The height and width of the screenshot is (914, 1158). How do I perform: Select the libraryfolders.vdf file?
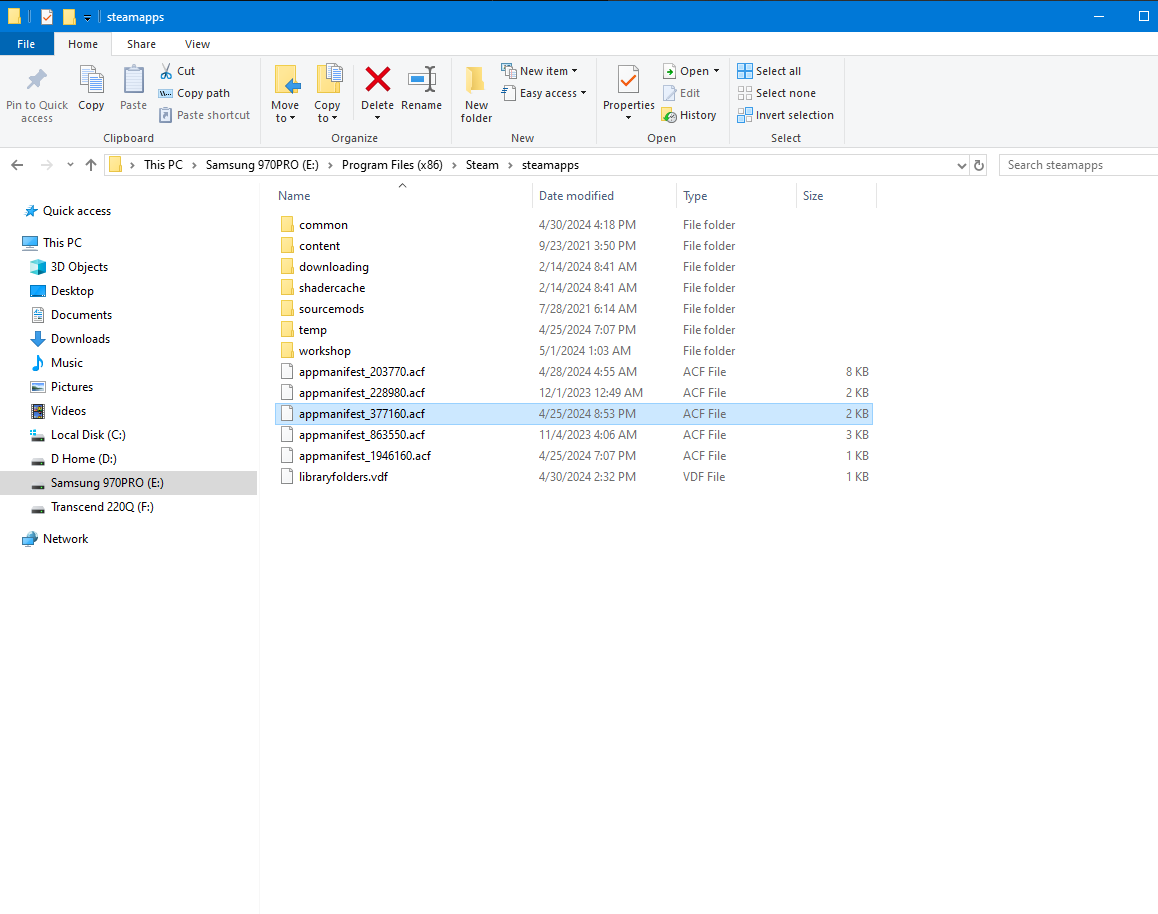[x=343, y=477]
